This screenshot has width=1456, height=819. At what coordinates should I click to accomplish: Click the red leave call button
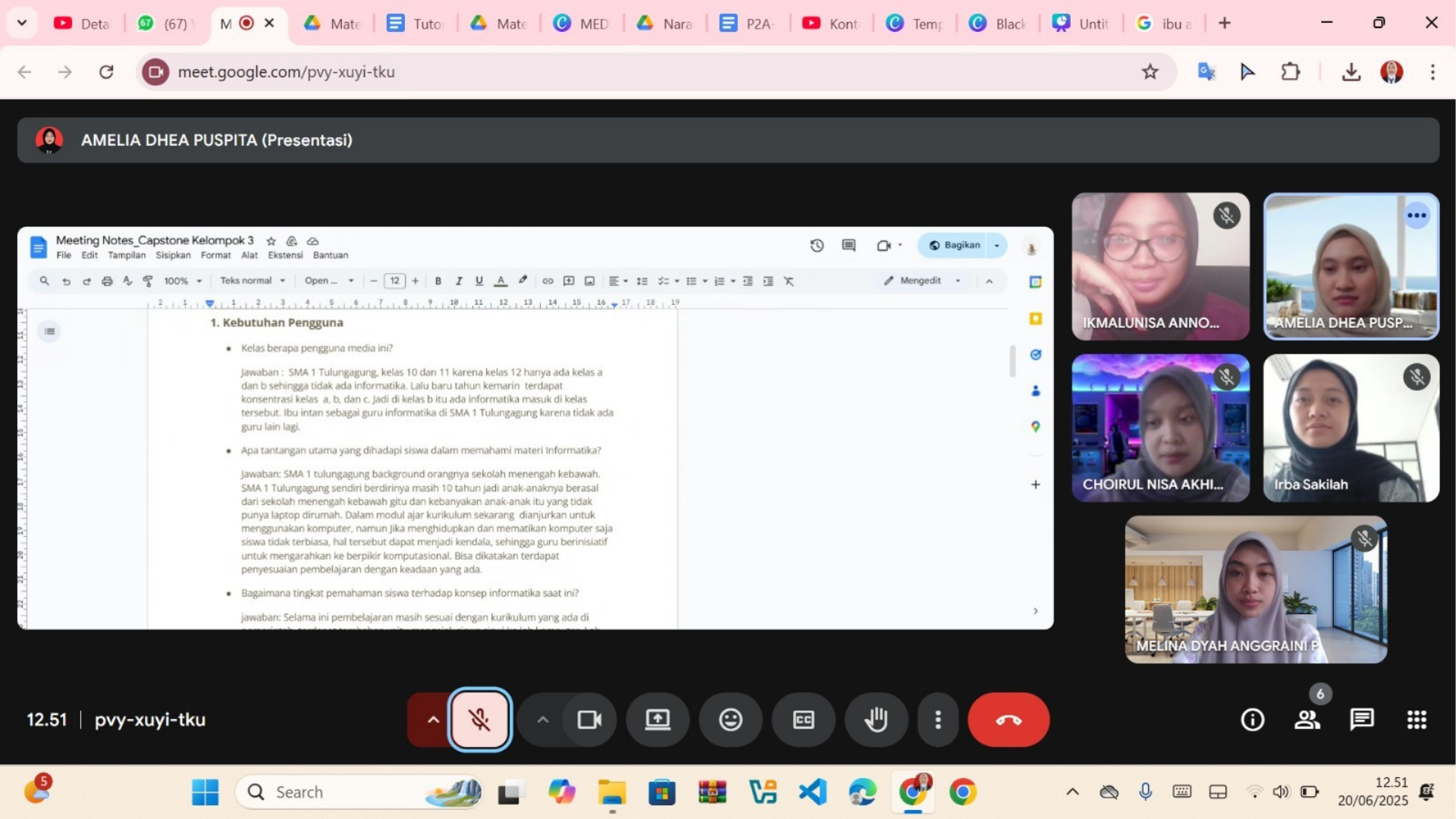pos(1009,719)
